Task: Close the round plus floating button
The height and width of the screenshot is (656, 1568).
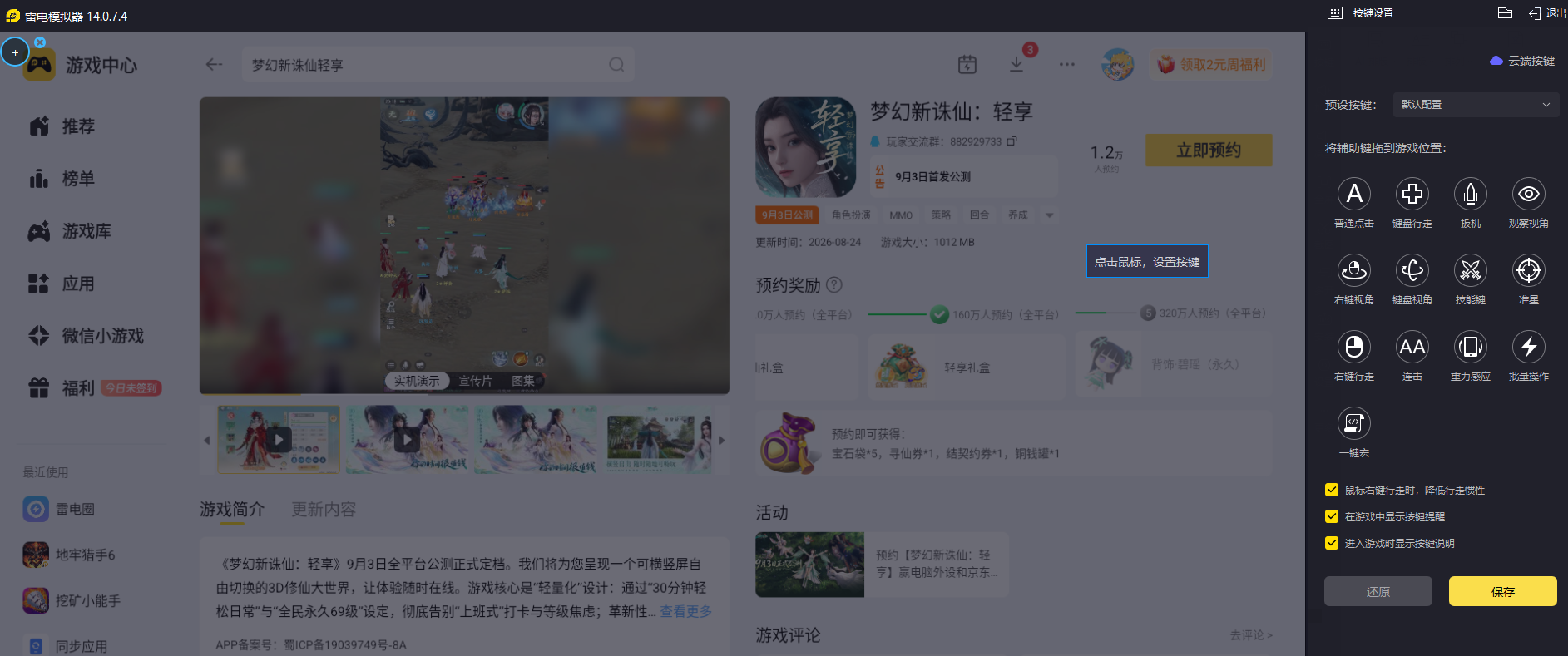Action: (40, 42)
